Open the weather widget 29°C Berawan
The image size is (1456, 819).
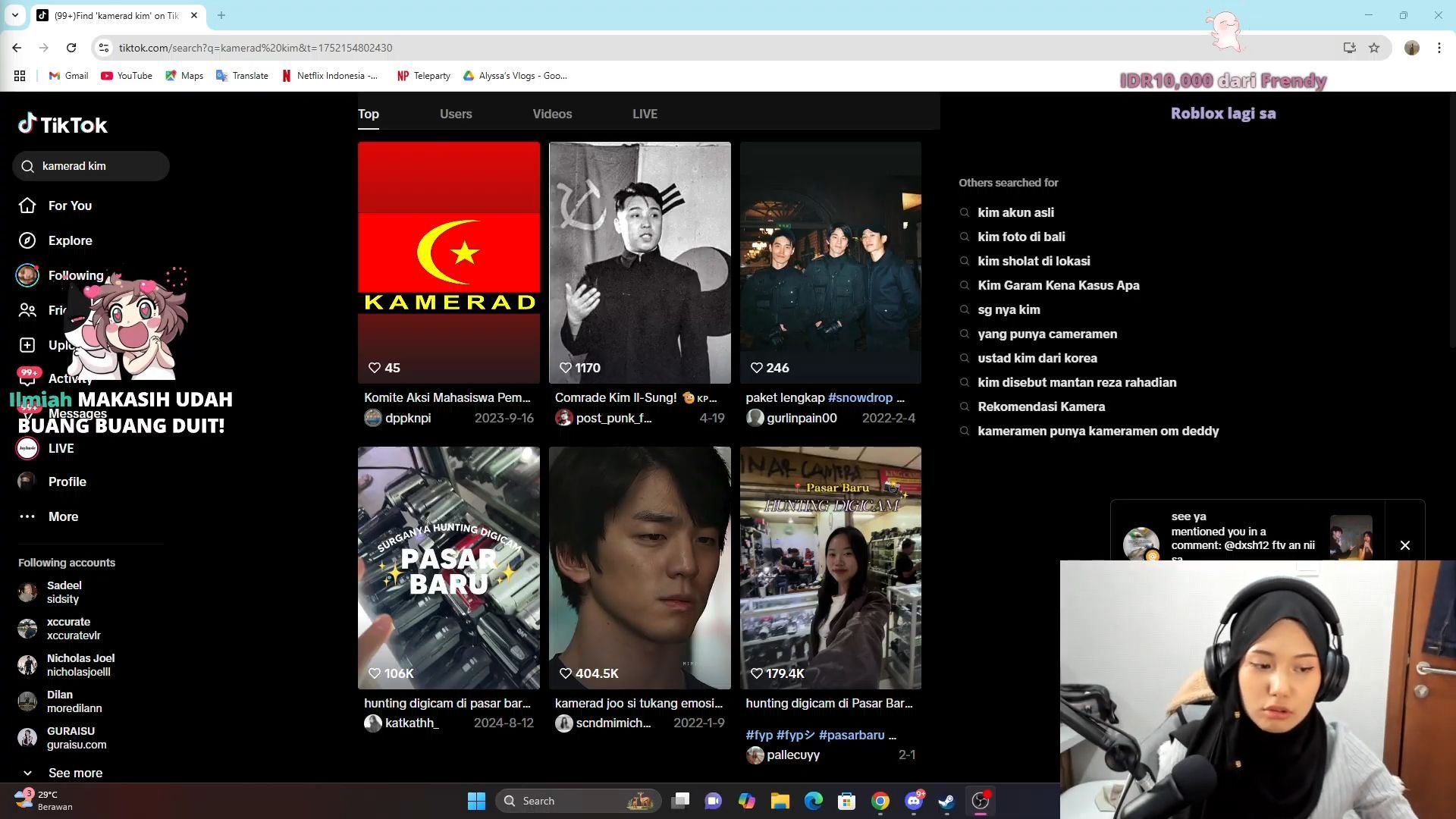pos(43,800)
